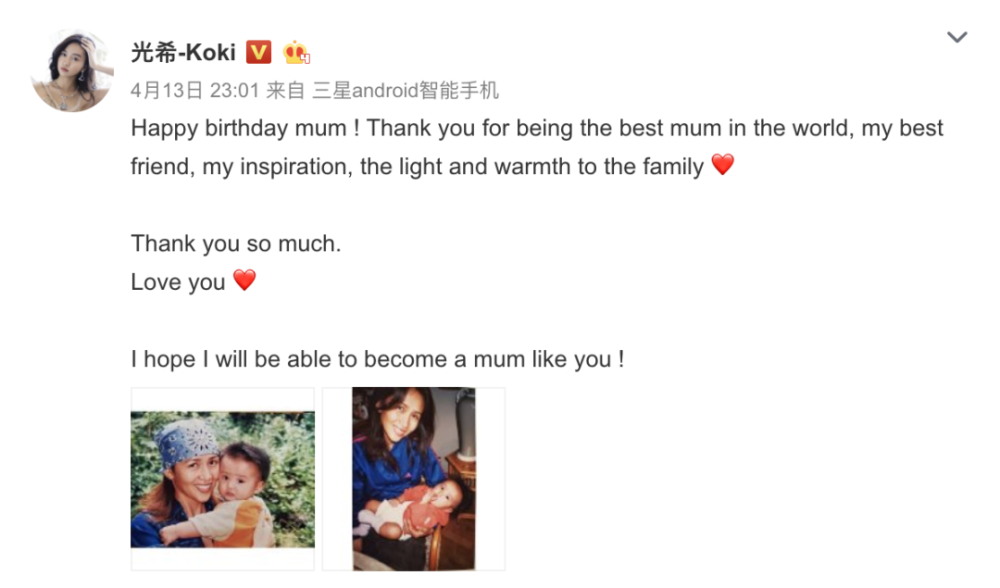The width and height of the screenshot is (1000, 588).
Task: Open the 4月13日 23:01 timestamp link
Action: (195, 91)
